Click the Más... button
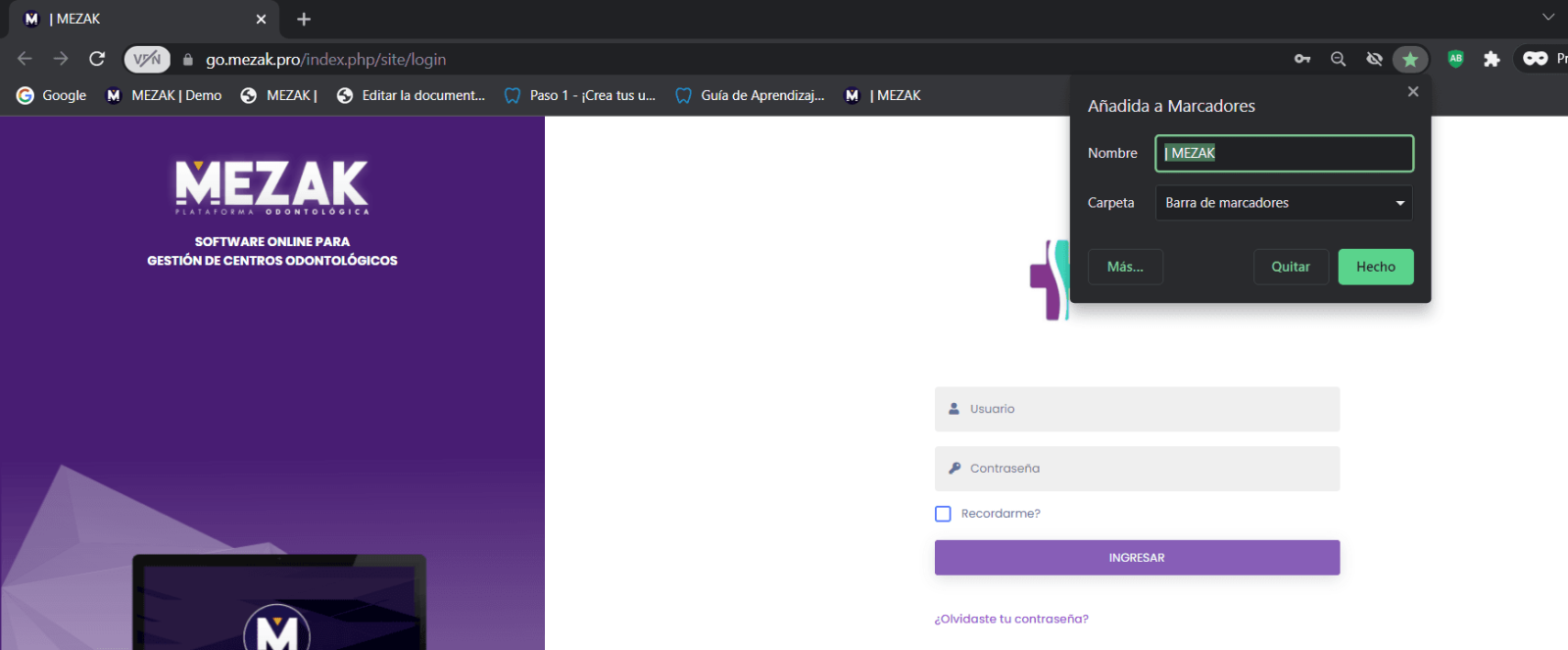The image size is (1568, 650). pyautogui.click(x=1125, y=267)
